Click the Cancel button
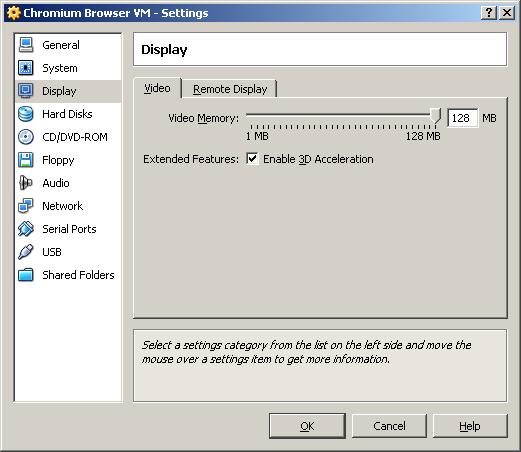 click(389, 426)
